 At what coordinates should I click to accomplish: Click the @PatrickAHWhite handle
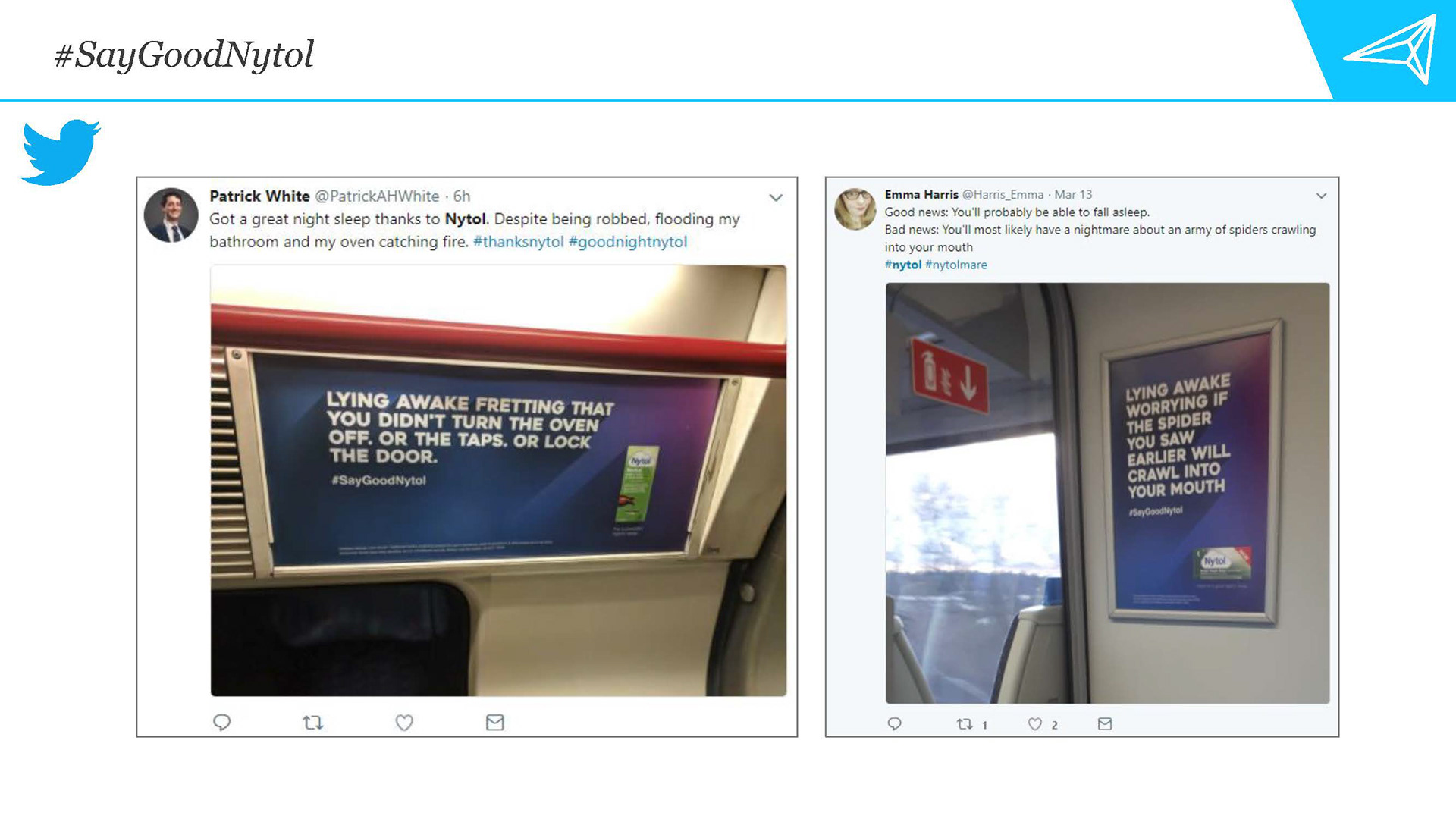pyautogui.click(x=377, y=196)
